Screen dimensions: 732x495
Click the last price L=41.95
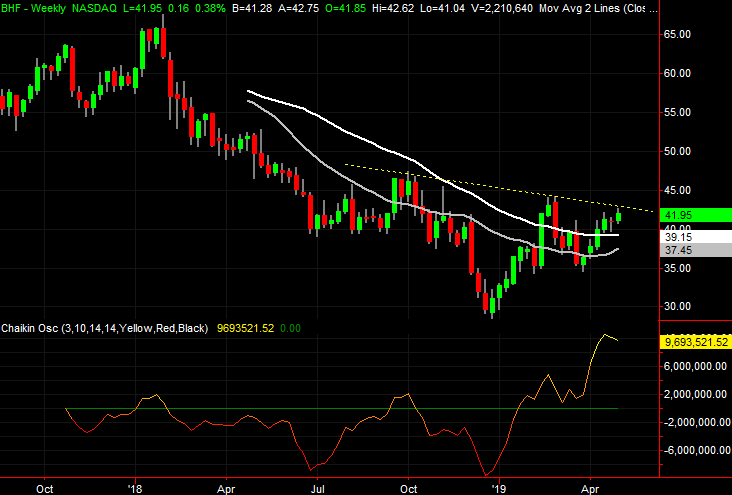[x=143, y=8]
